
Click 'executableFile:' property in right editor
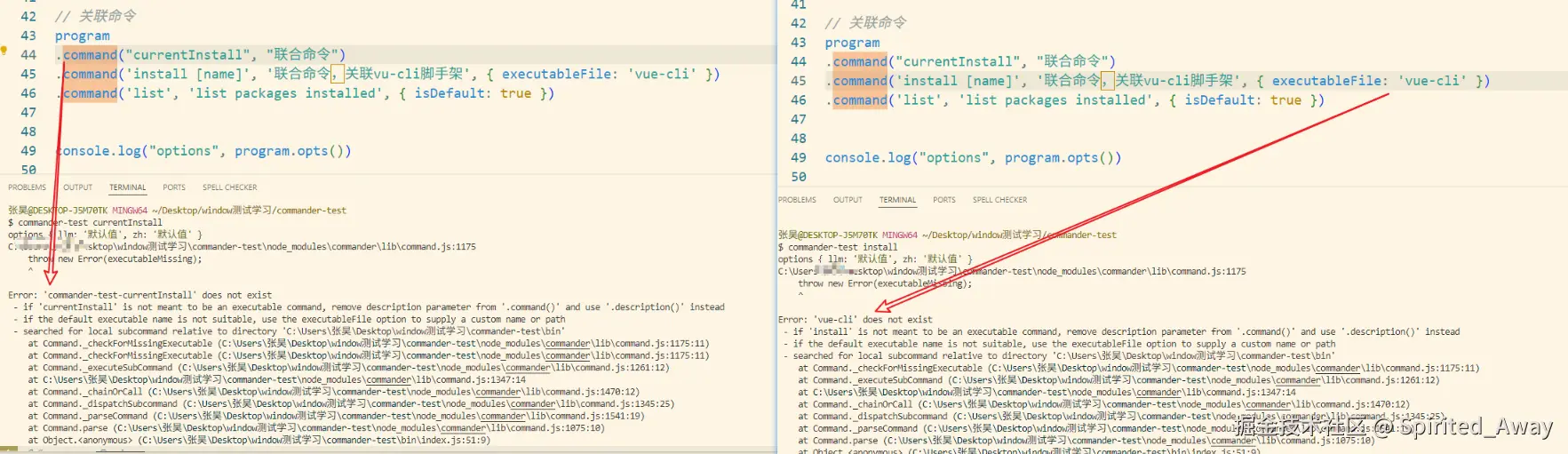click(x=1328, y=81)
